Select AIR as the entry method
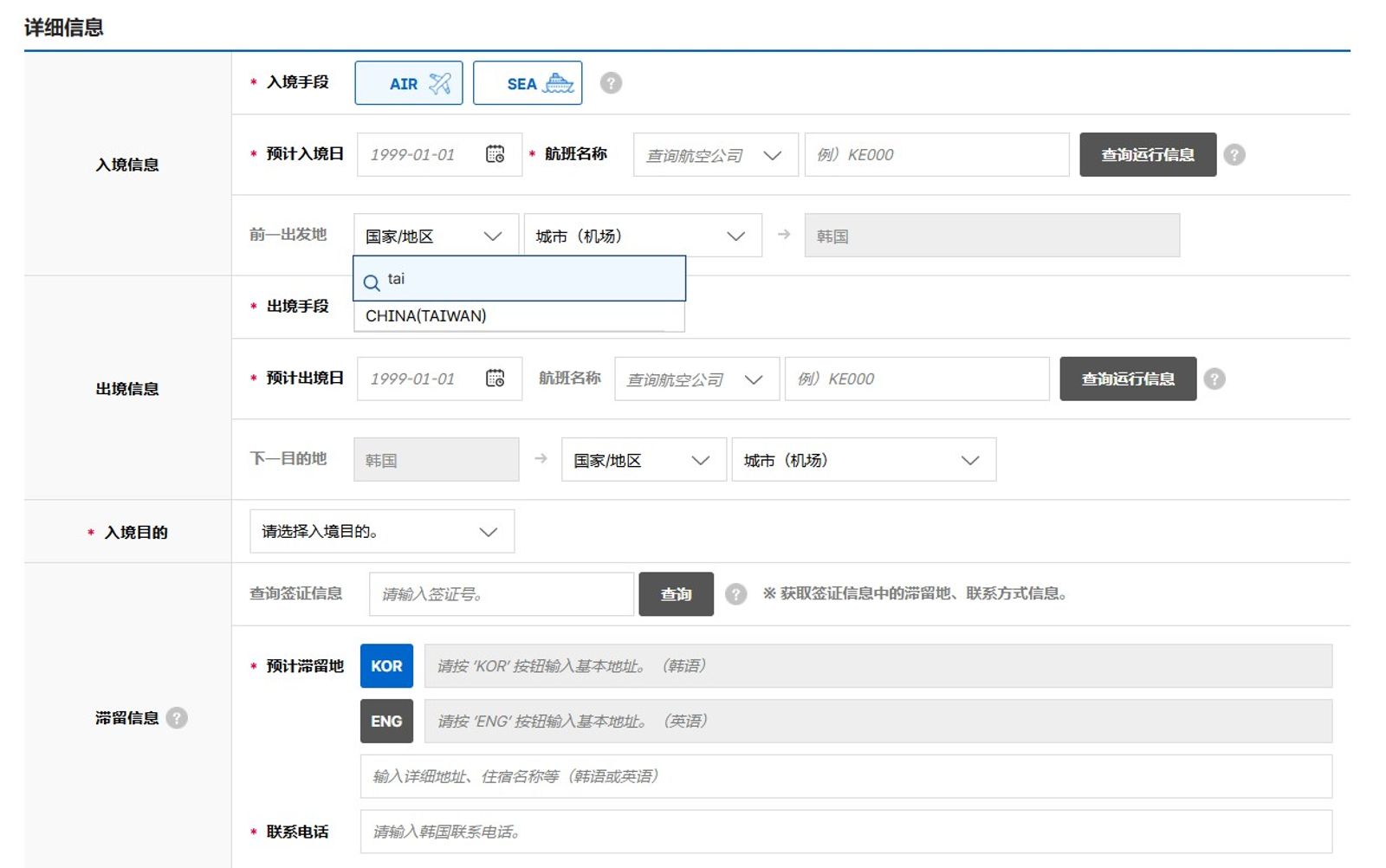 [408, 82]
